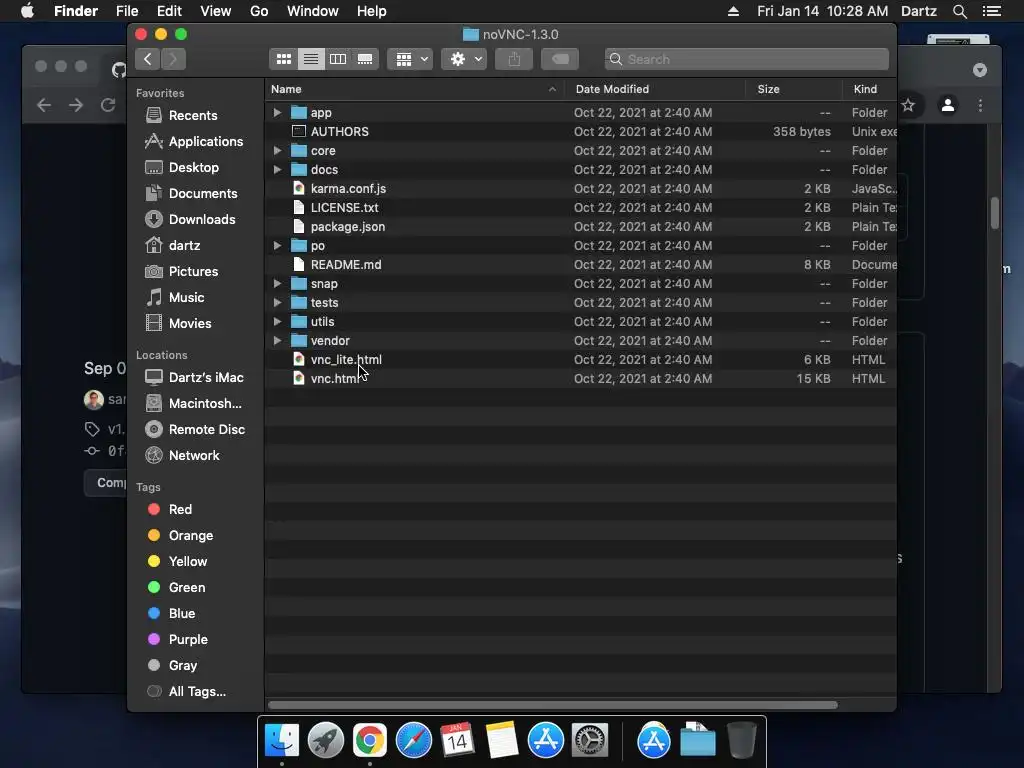Launch Google Chrome from the Dock

pyautogui.click(x=370, y=741)
